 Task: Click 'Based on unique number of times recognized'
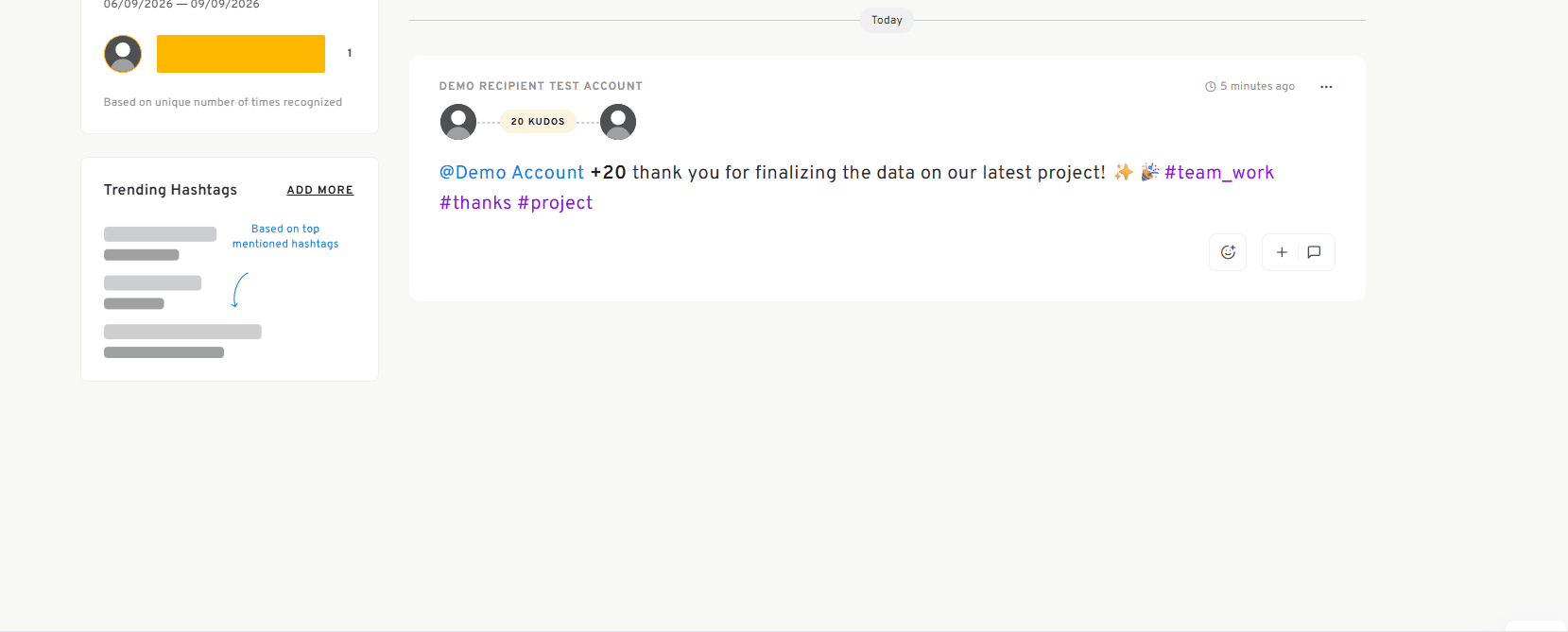223,102
